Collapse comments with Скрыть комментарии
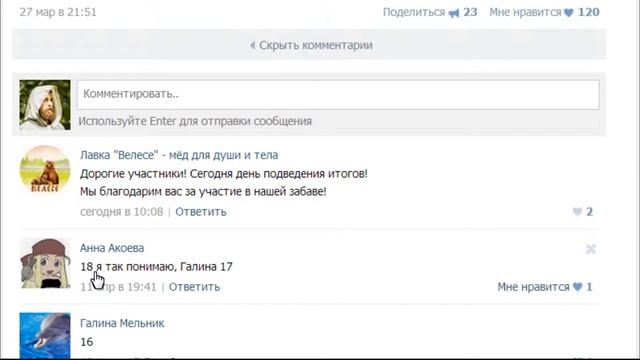 click(x=311, y=45)
